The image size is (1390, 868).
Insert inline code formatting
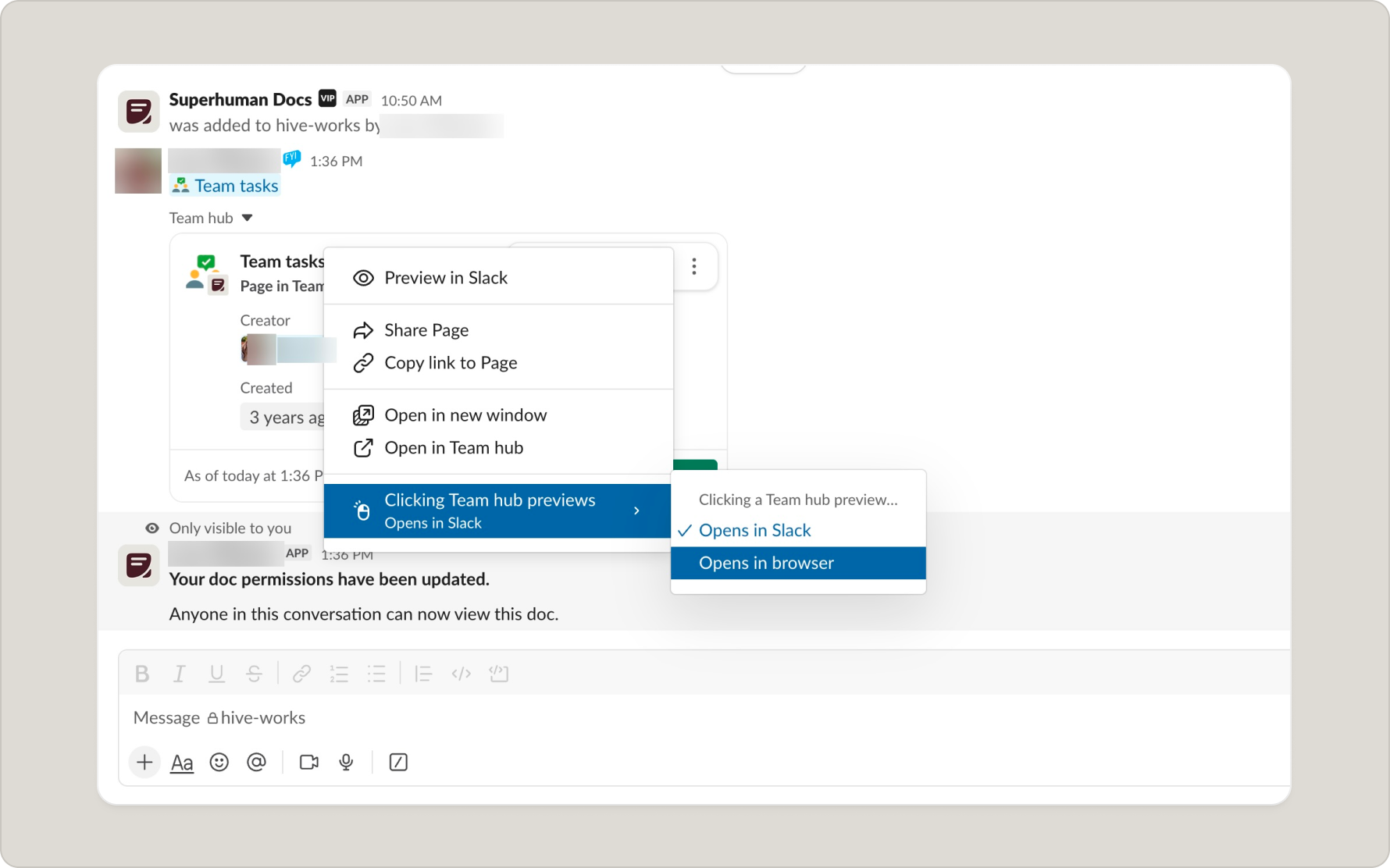tap(461, 674)
